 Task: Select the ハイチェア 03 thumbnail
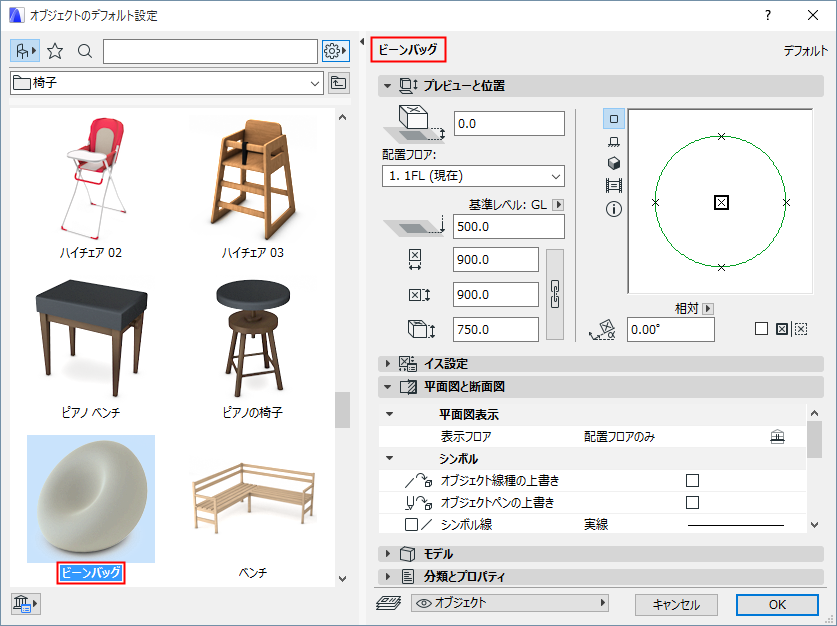[252, 179]
